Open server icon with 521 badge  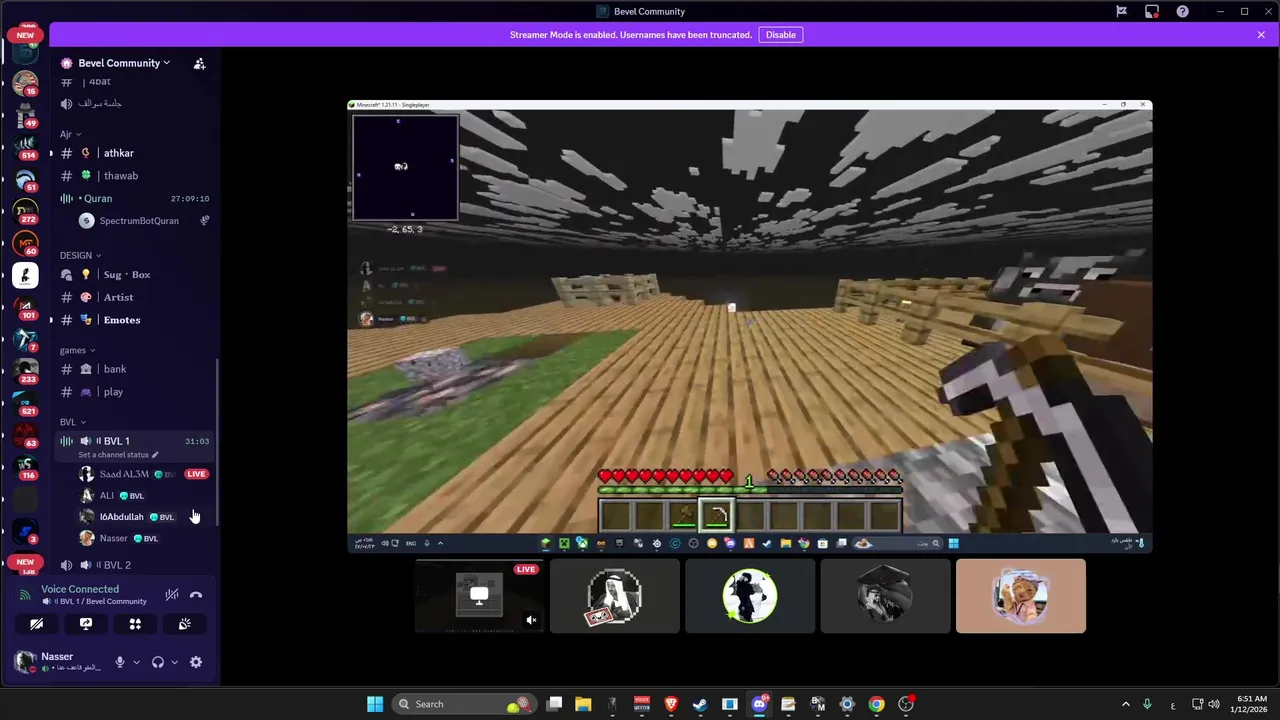coord(25,403)
